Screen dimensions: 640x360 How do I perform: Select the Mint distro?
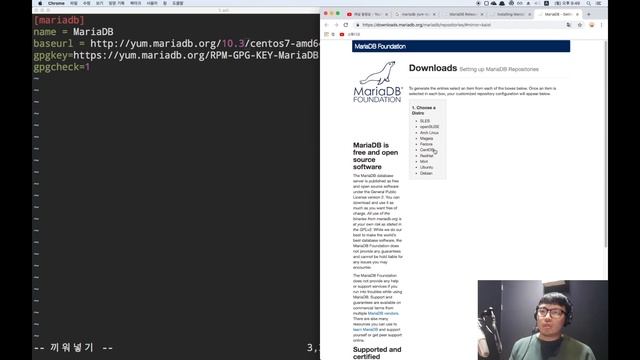[424, 162]
